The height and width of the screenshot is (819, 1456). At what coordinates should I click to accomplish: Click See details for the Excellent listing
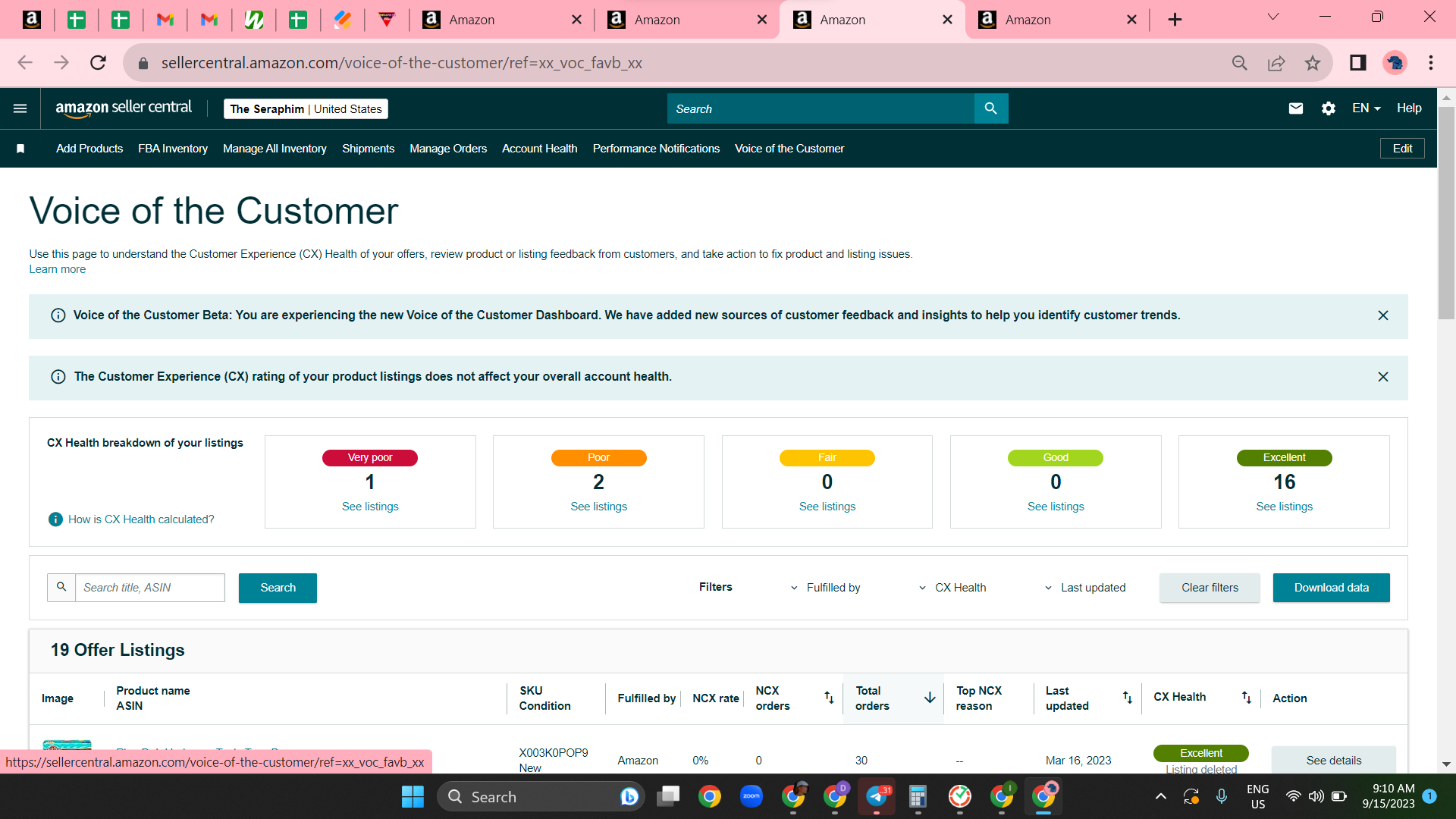tap(1333, 760)
